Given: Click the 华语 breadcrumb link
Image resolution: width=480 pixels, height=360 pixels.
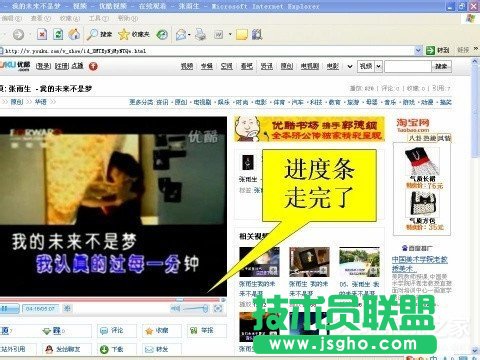Looking at the screenshot, I should [x=41, y=102].
